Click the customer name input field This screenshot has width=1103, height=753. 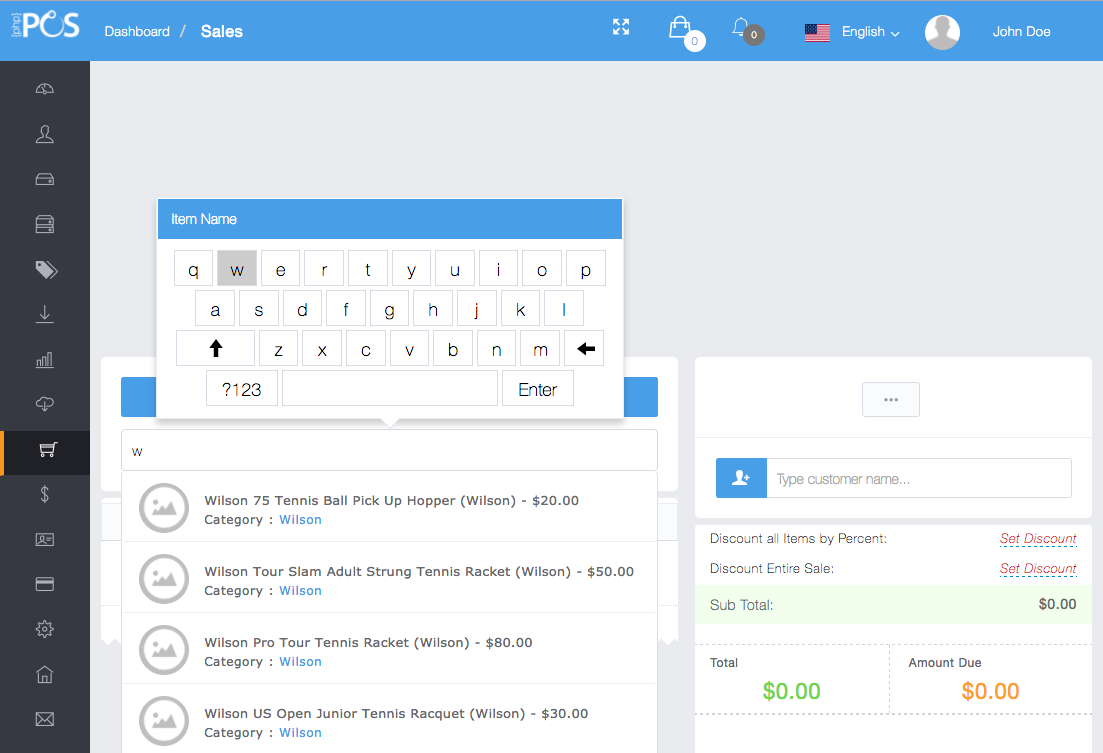(x=919, y=479)
